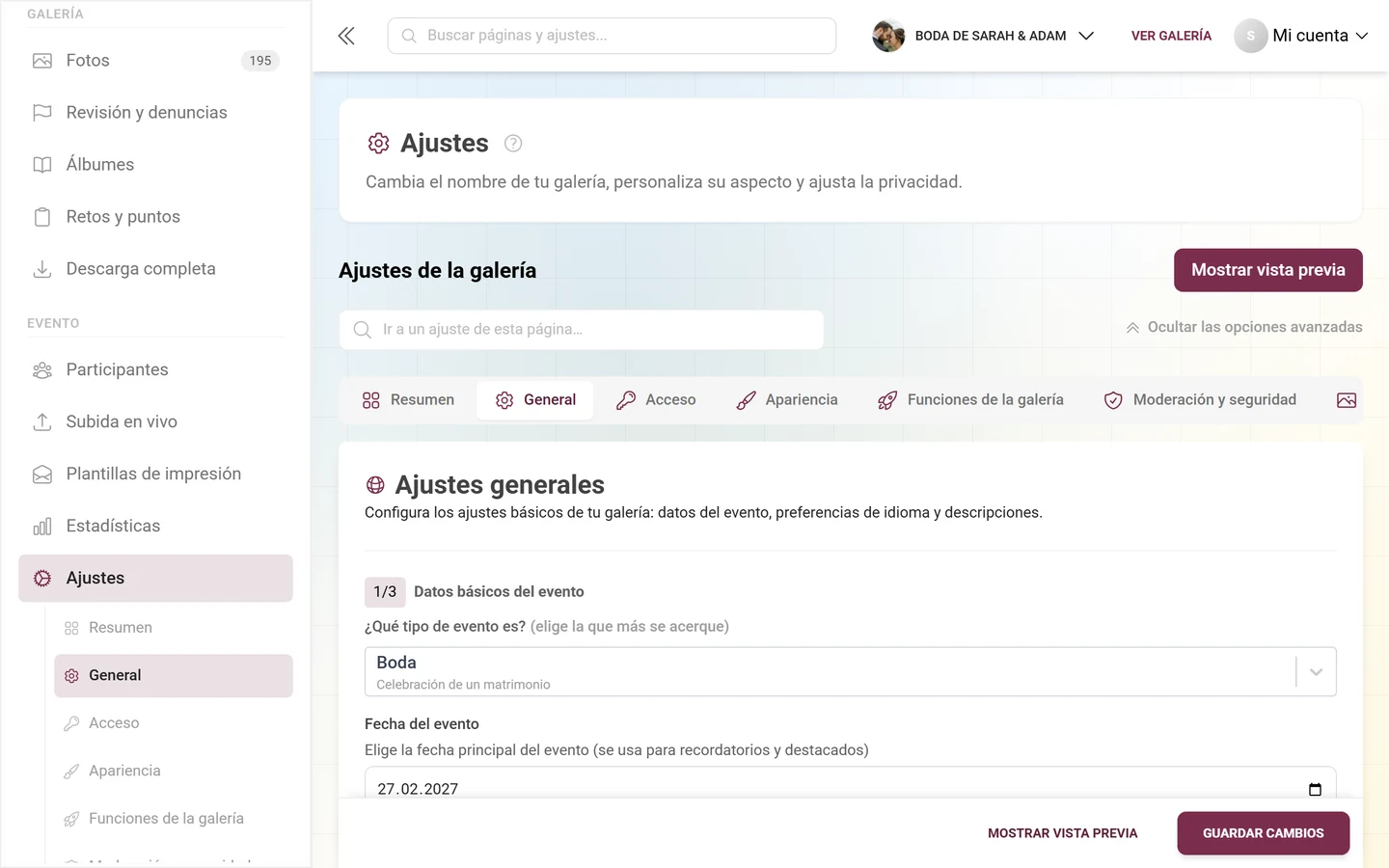Click the maroon Mostrar vista previa button
This screenshot has height=868, width=1389.
[x=1267, y=270]
